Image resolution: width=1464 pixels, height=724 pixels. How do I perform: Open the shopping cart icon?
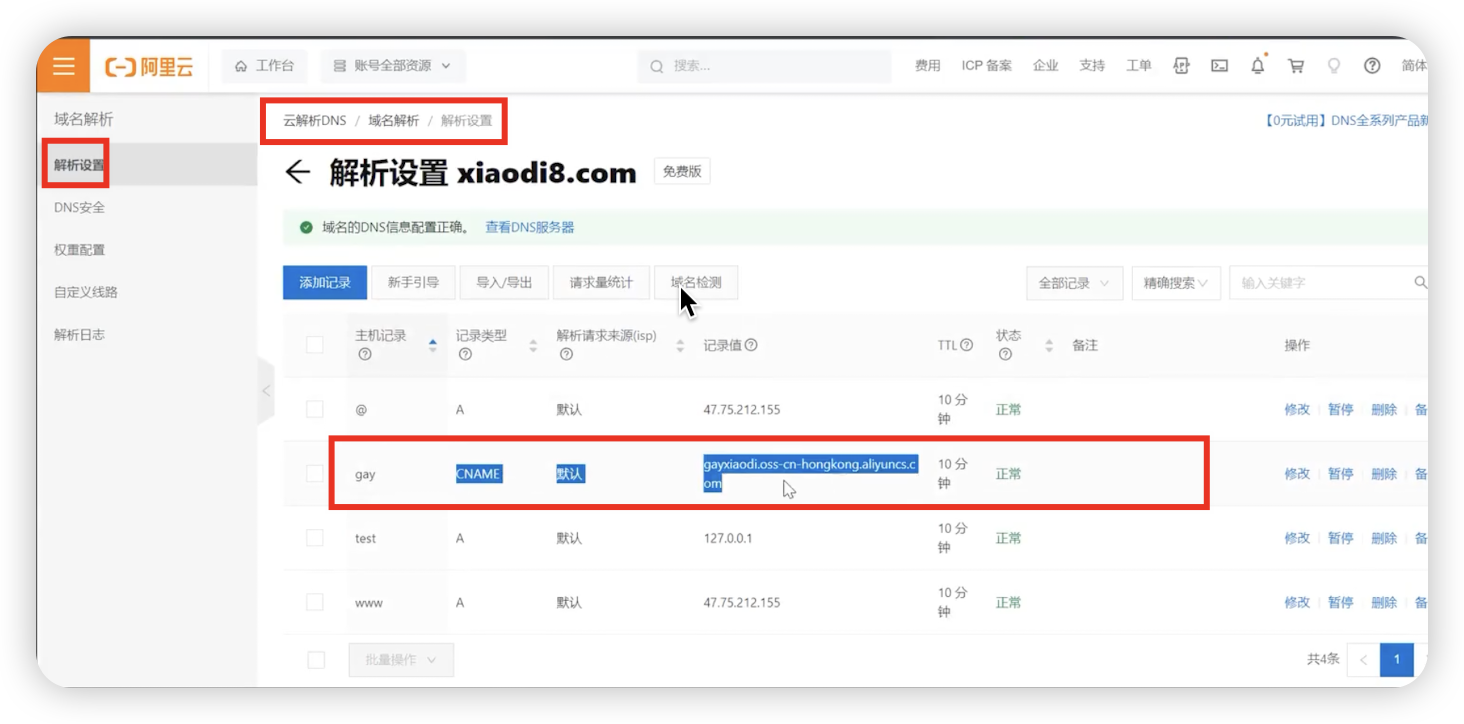[x=1296, y=66]
